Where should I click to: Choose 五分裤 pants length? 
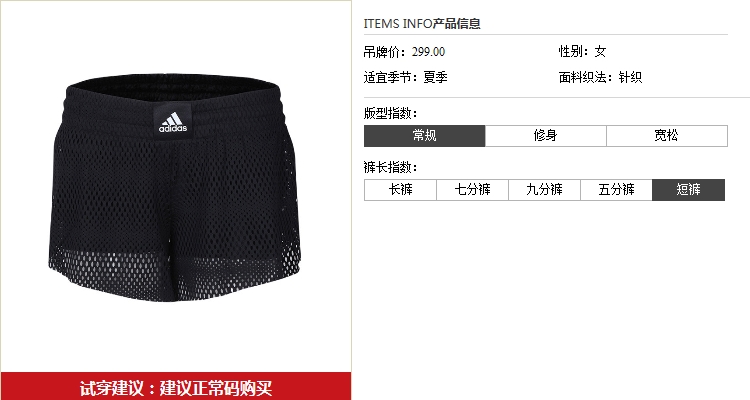(616, 190)
